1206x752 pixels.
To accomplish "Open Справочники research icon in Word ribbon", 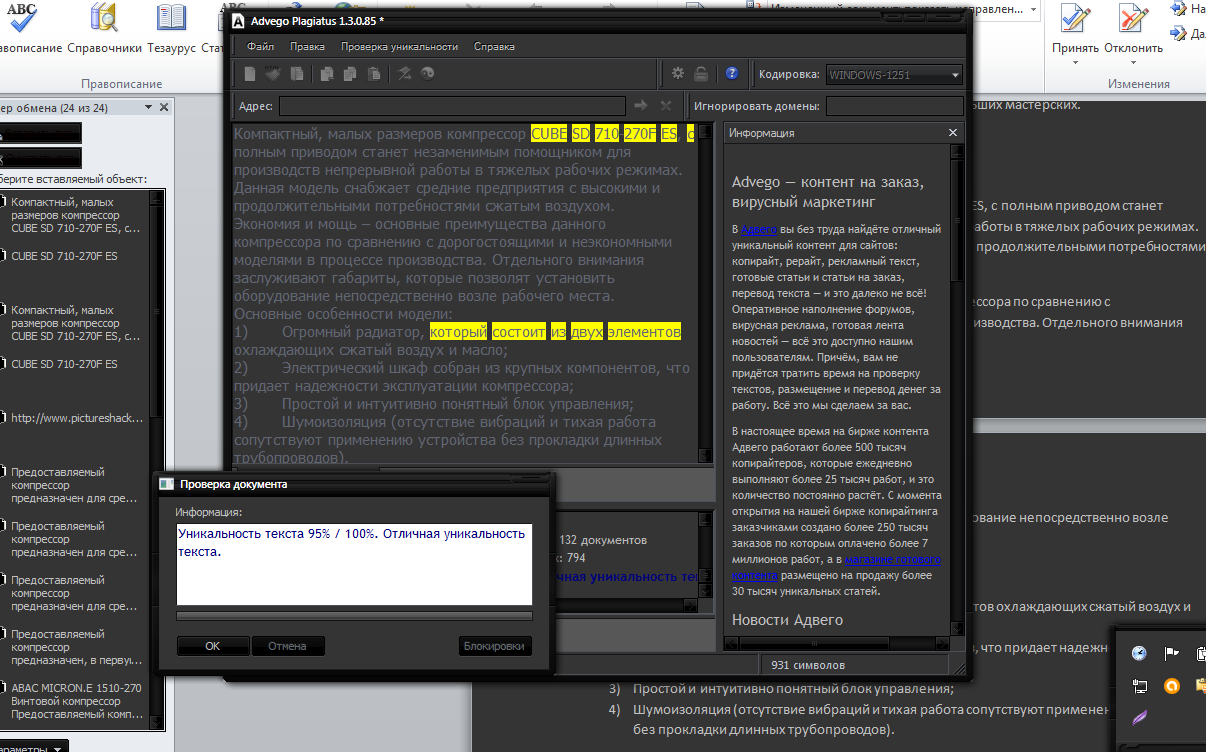I will pyautogui.click(x=104, y=17).
